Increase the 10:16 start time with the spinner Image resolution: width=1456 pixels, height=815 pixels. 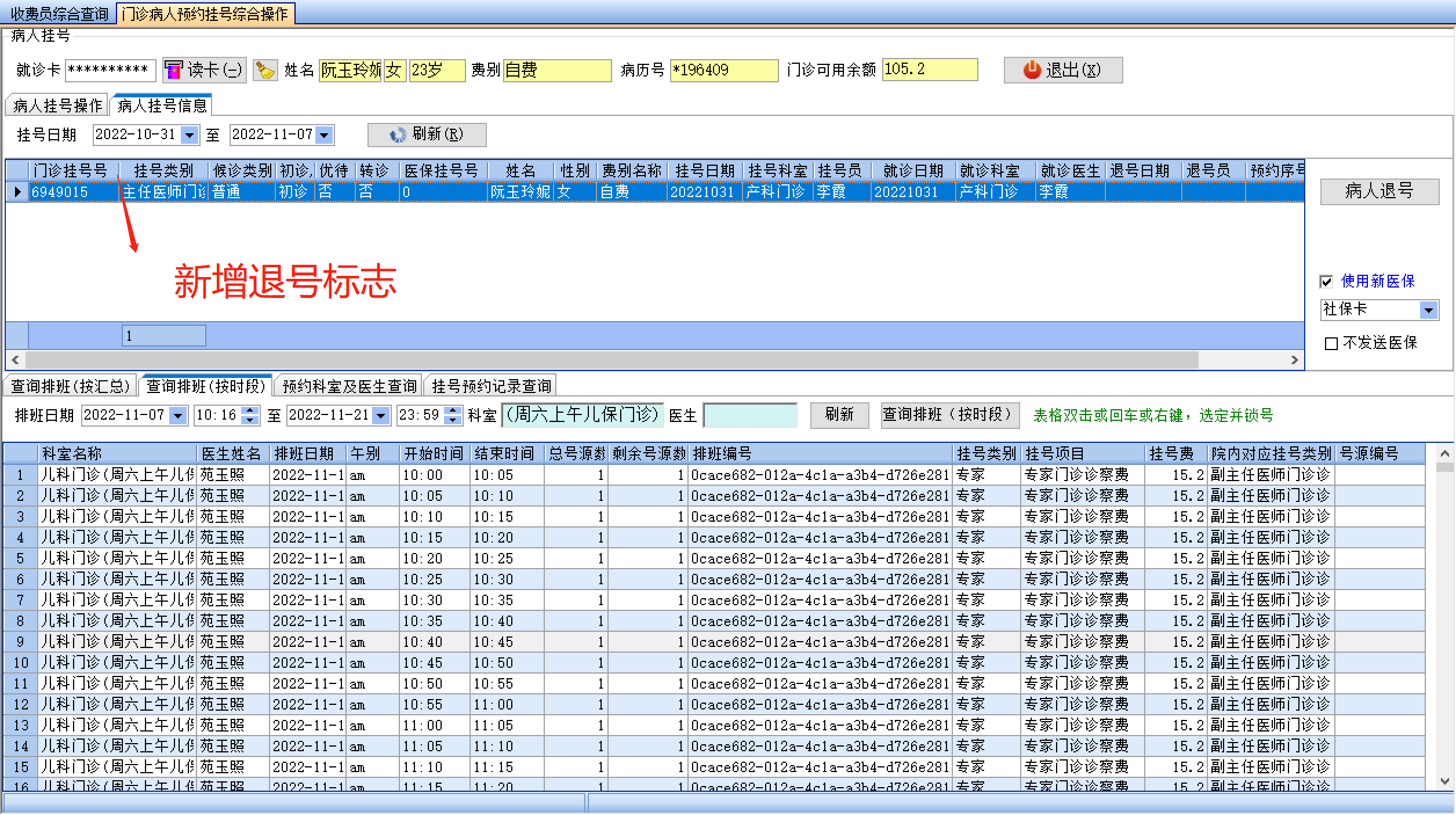tap(250, 410)
